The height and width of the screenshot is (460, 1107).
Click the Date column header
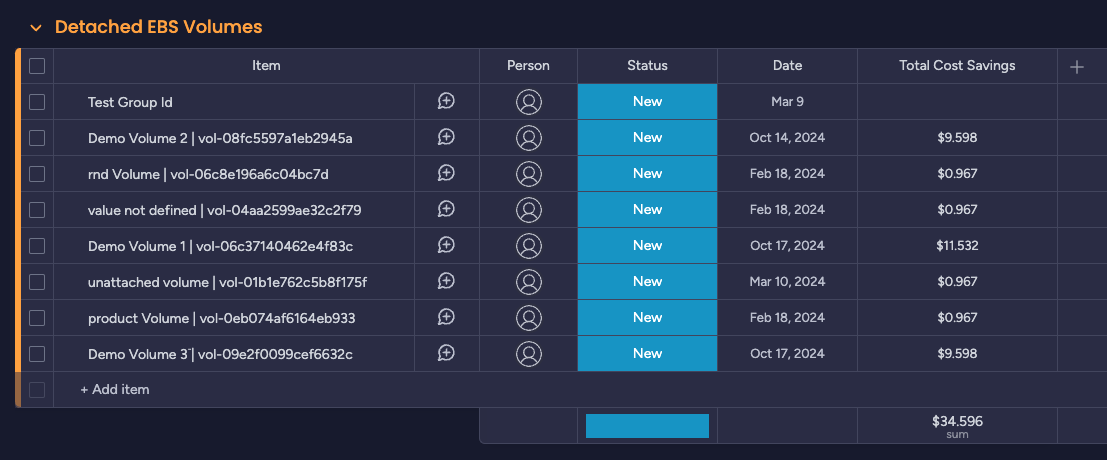point(787,66)
